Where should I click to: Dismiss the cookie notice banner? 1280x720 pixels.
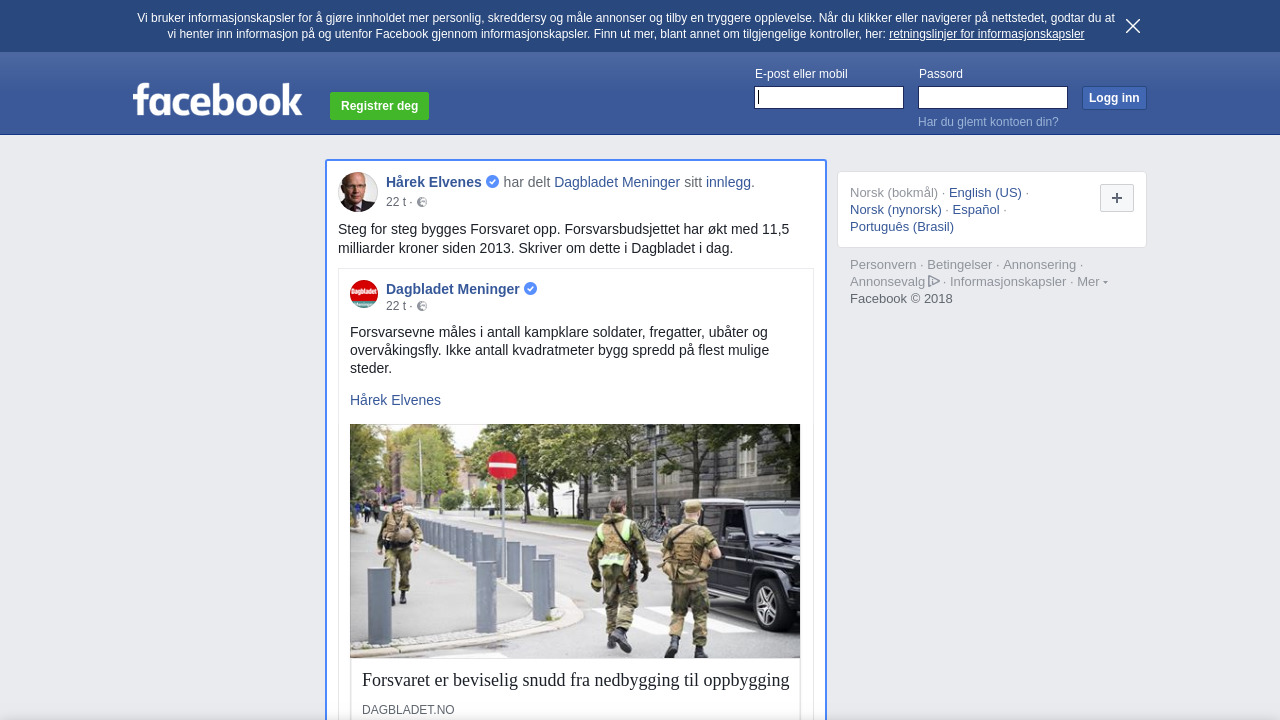pos(1132,26)
